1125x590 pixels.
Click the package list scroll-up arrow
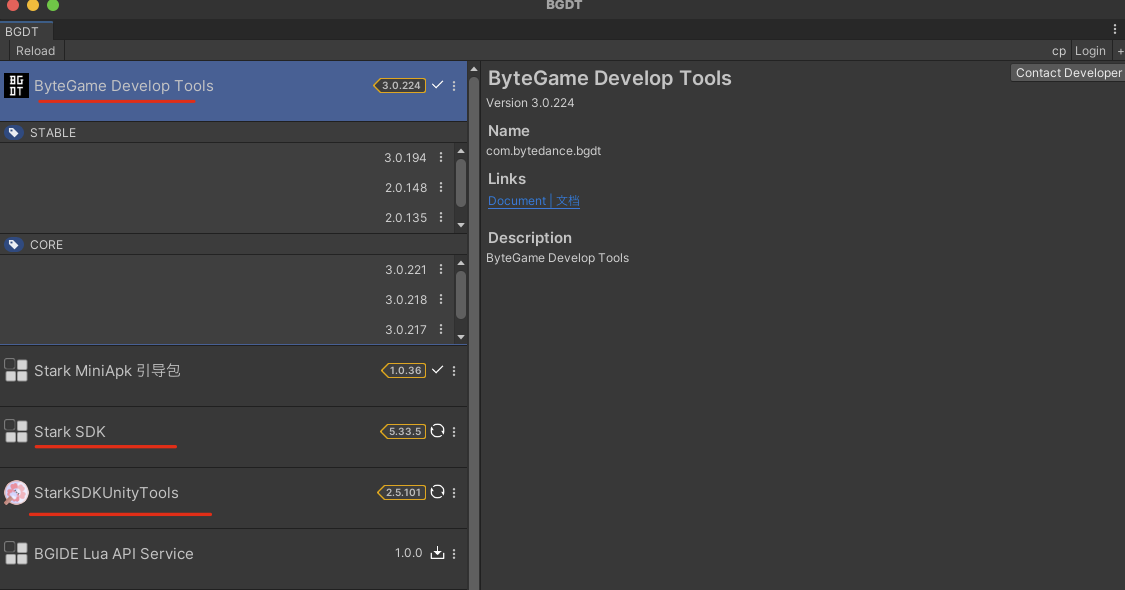[x=474, y=69]
